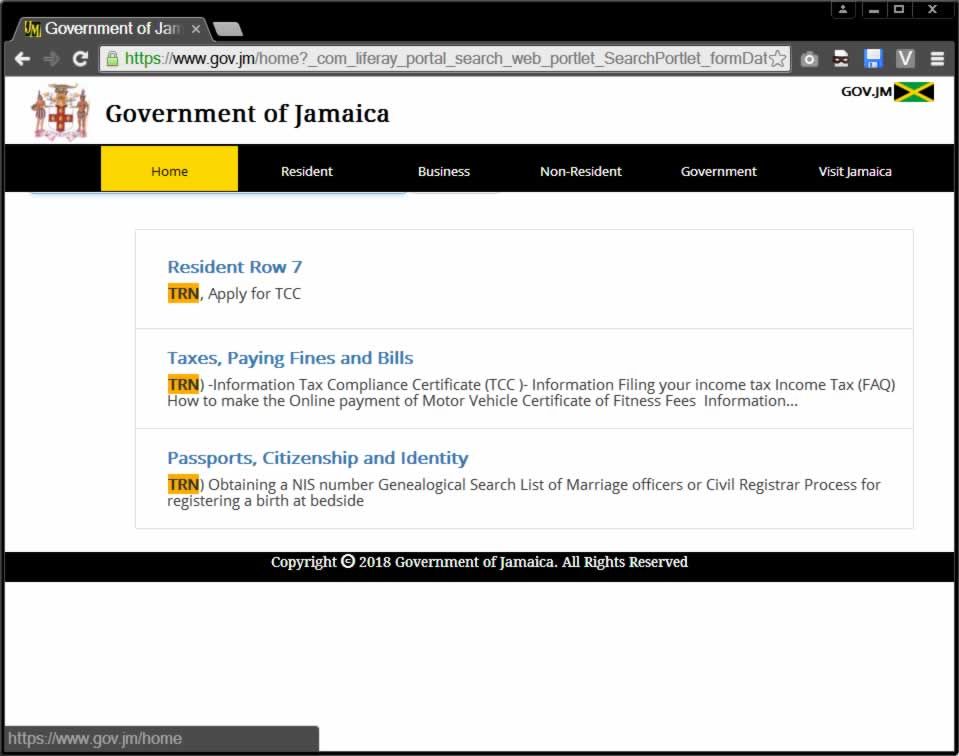Click highlighted TRN under Passports result

(183, 484)
